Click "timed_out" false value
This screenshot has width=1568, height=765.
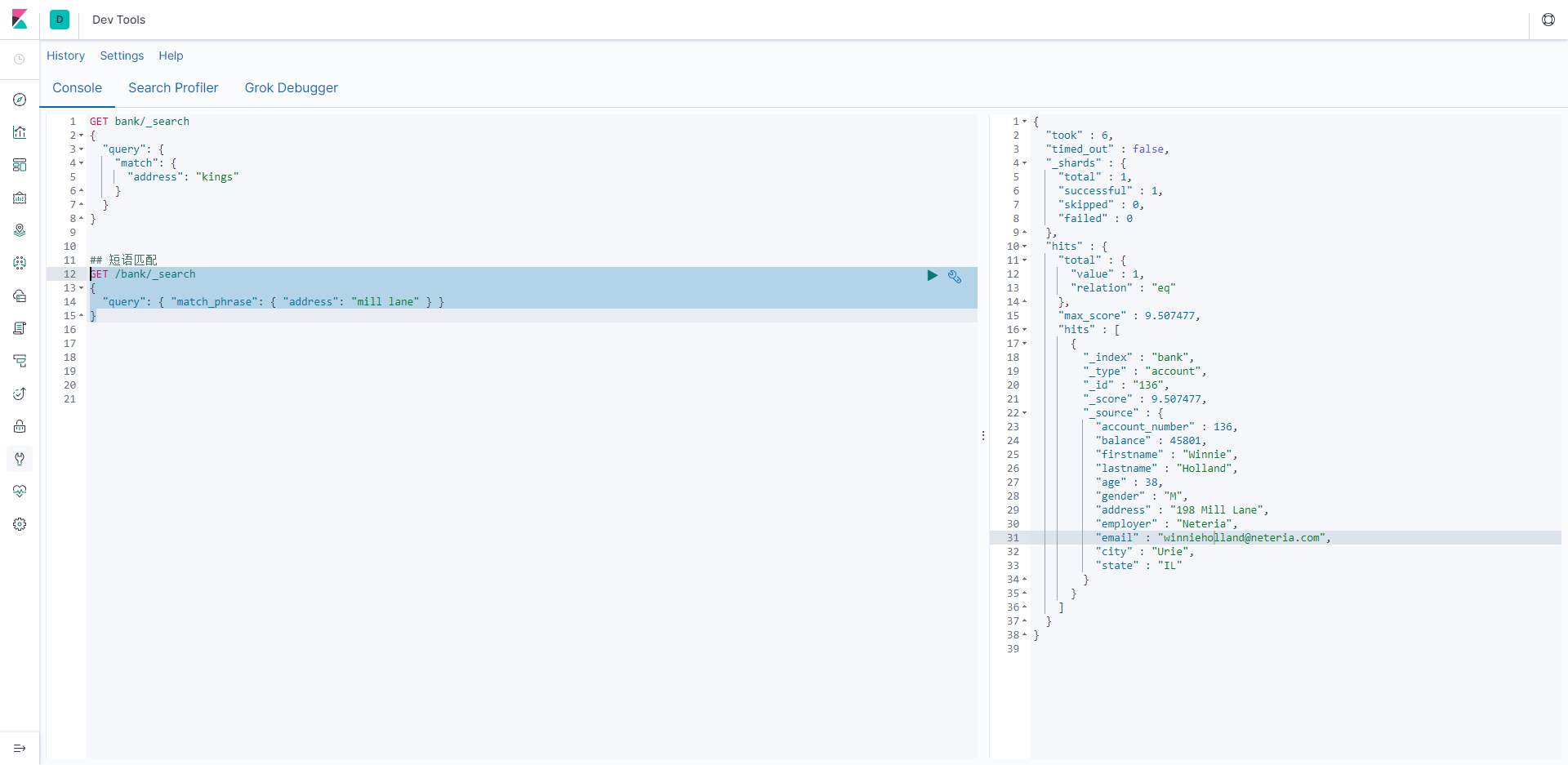click(x=1148, y=149)
